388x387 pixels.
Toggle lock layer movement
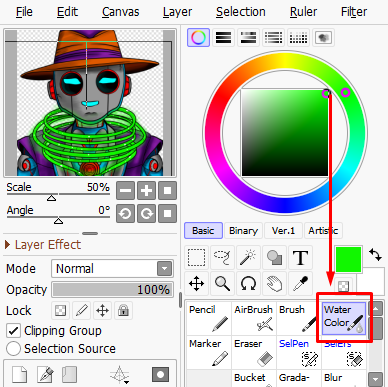[102, 311]
